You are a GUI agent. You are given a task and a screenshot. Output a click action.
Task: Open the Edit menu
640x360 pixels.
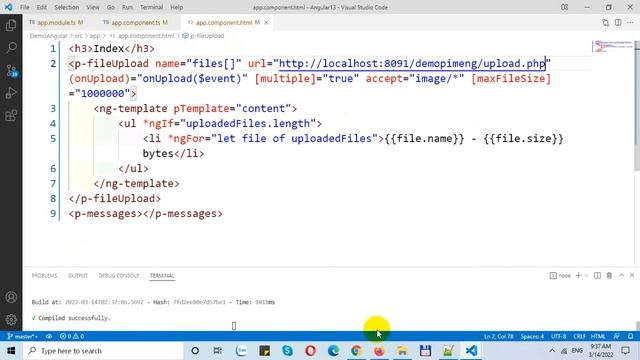pos(41,7)
